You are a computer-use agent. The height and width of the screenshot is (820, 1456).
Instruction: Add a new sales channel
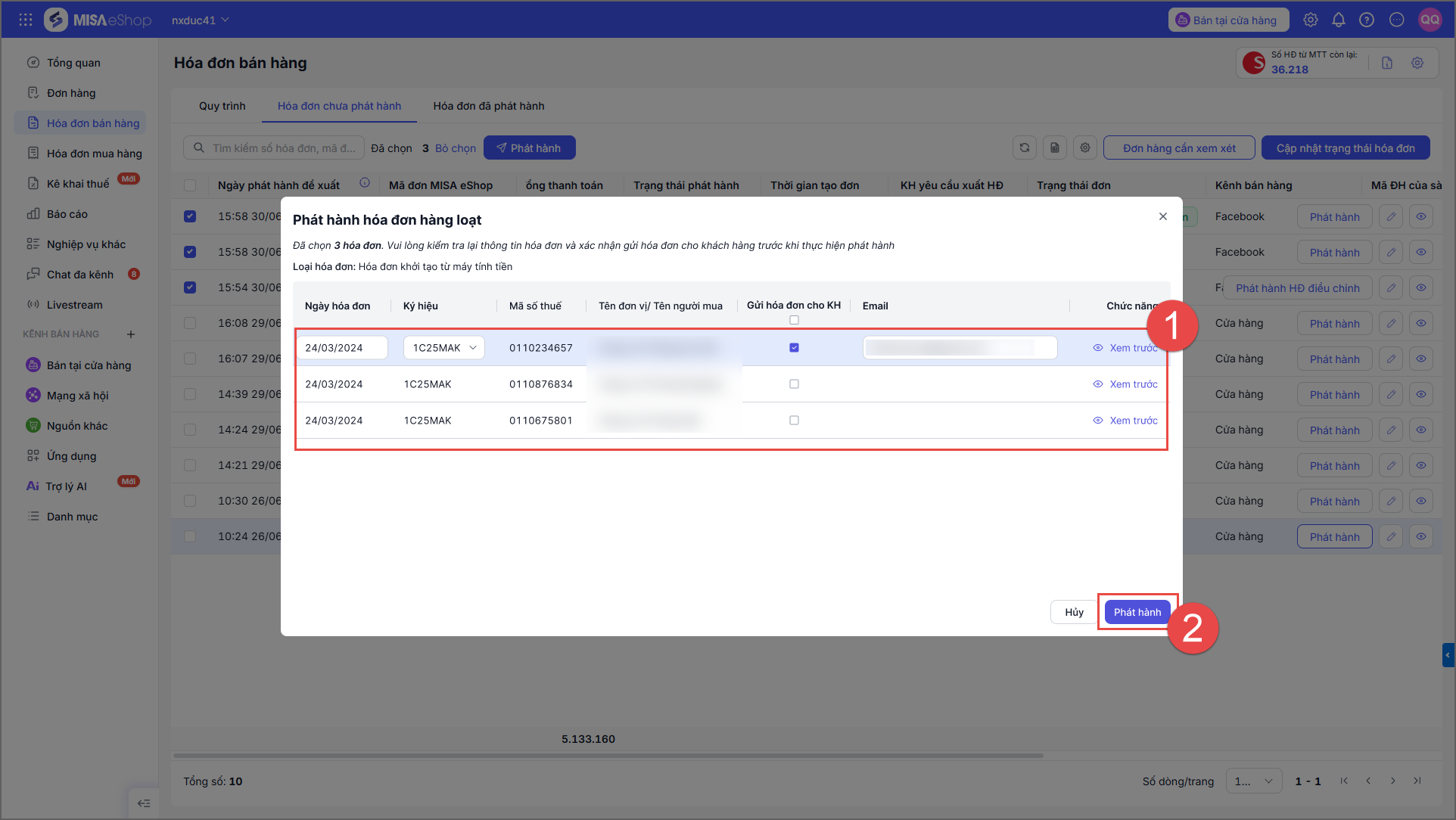pos(131,334)
